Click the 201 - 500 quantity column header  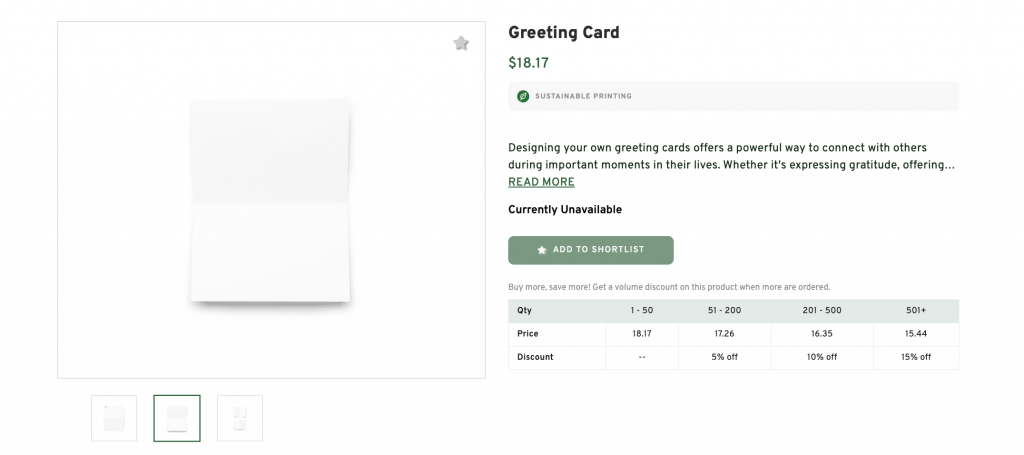tap(822, 311)
